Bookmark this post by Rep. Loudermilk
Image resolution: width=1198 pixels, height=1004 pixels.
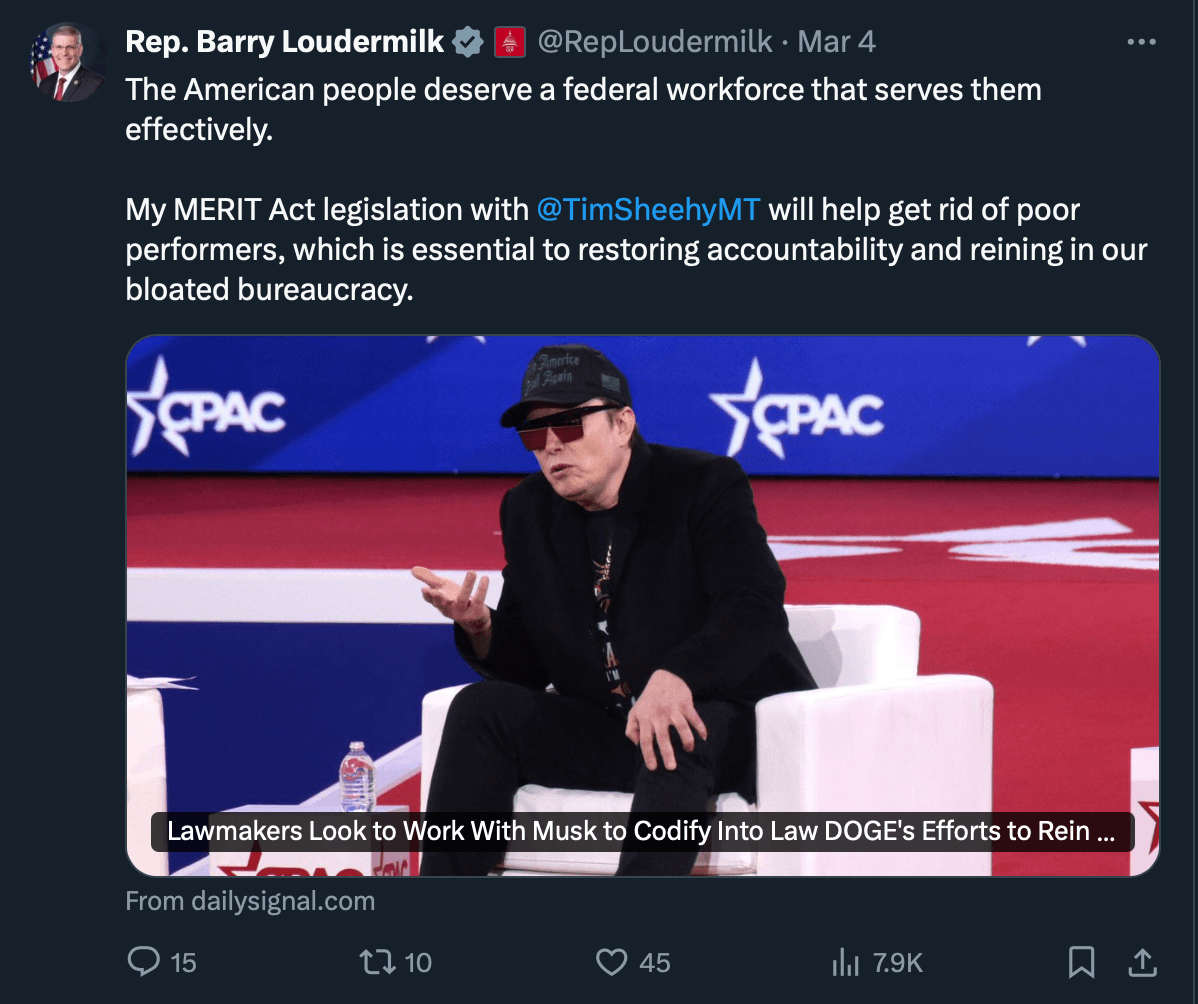[x=1081, y=962]
